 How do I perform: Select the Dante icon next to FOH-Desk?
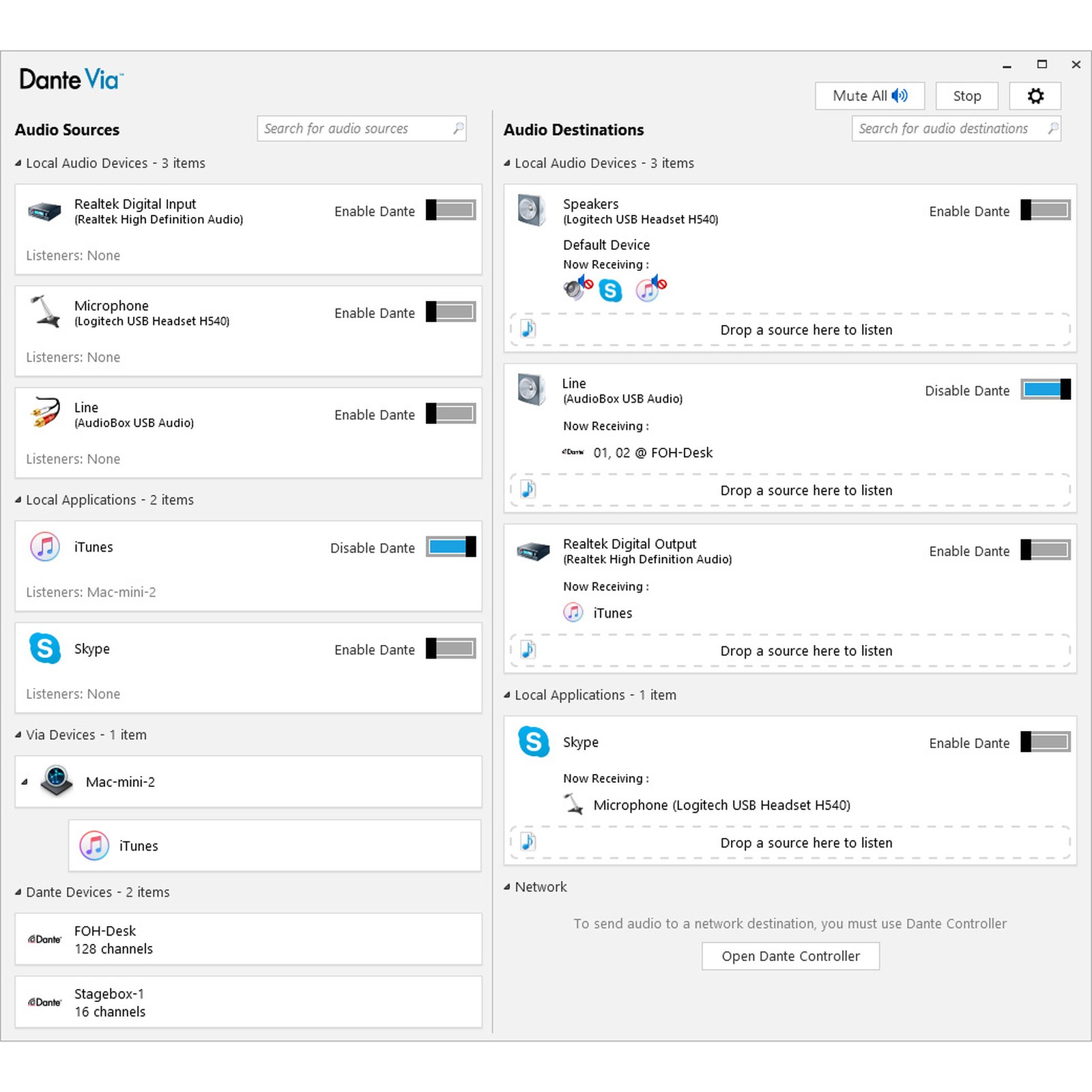(44, 938)
